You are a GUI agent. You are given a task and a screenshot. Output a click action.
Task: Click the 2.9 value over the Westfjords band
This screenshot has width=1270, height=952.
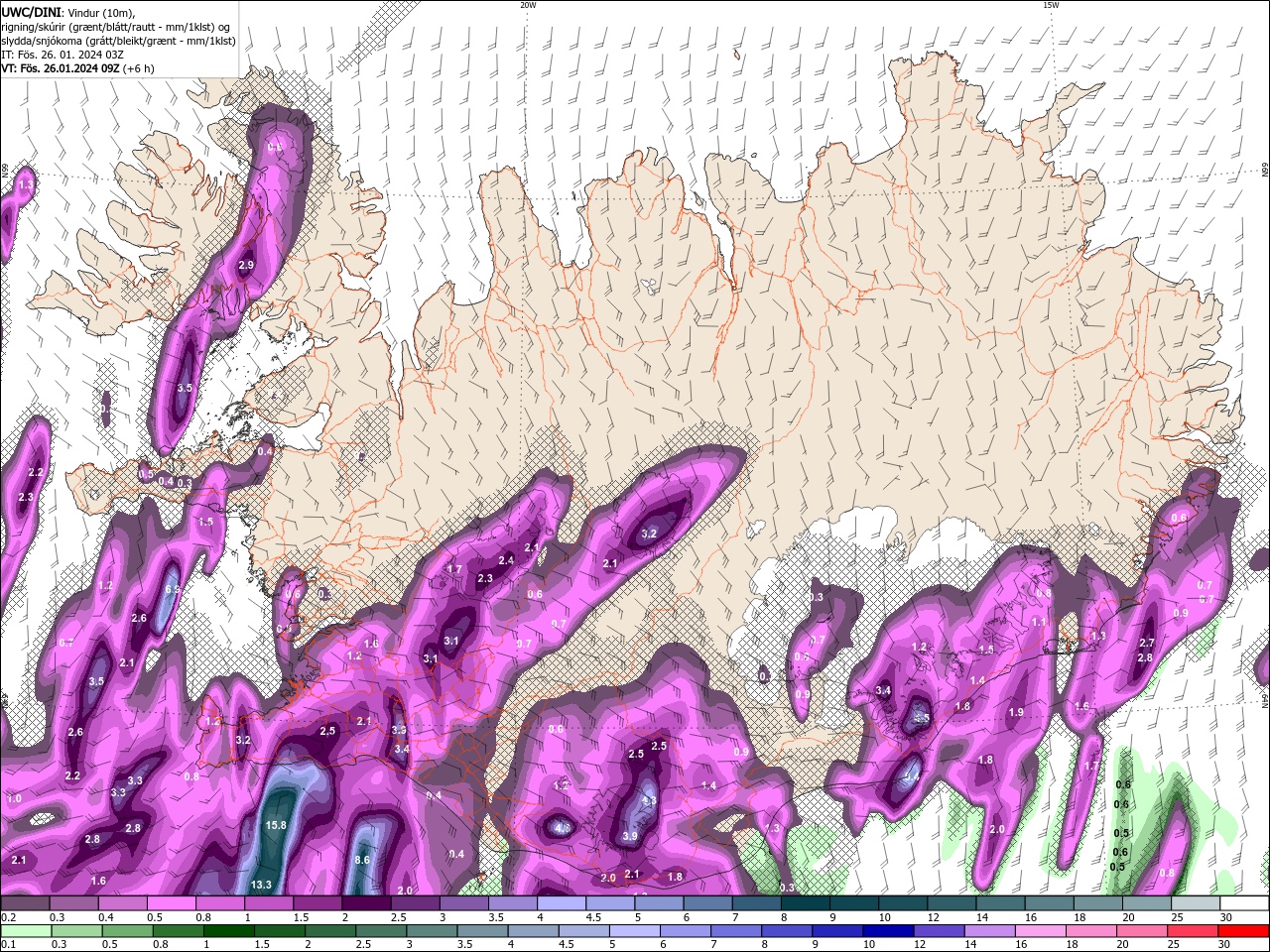[246, 265]
